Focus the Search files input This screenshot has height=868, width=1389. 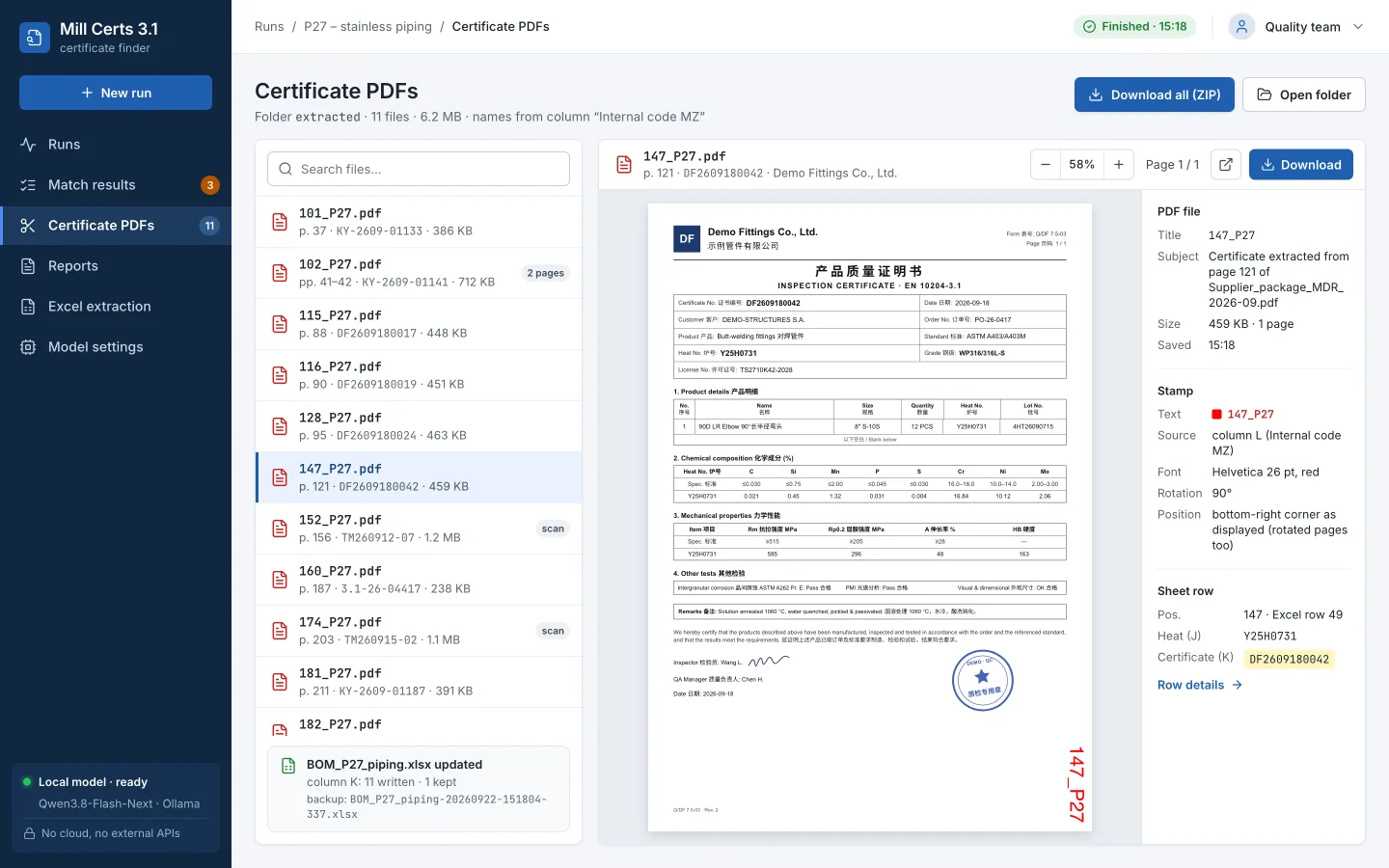point(419,169)
